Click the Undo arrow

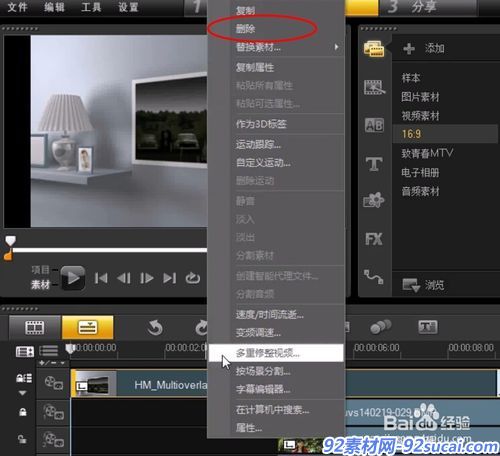click(x=155, y=328)
